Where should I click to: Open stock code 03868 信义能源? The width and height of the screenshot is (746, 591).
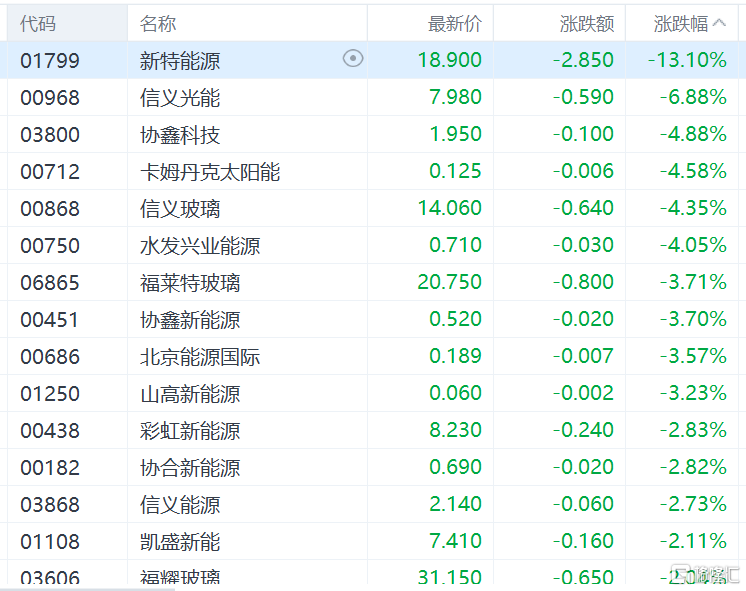tap(373, 504)
